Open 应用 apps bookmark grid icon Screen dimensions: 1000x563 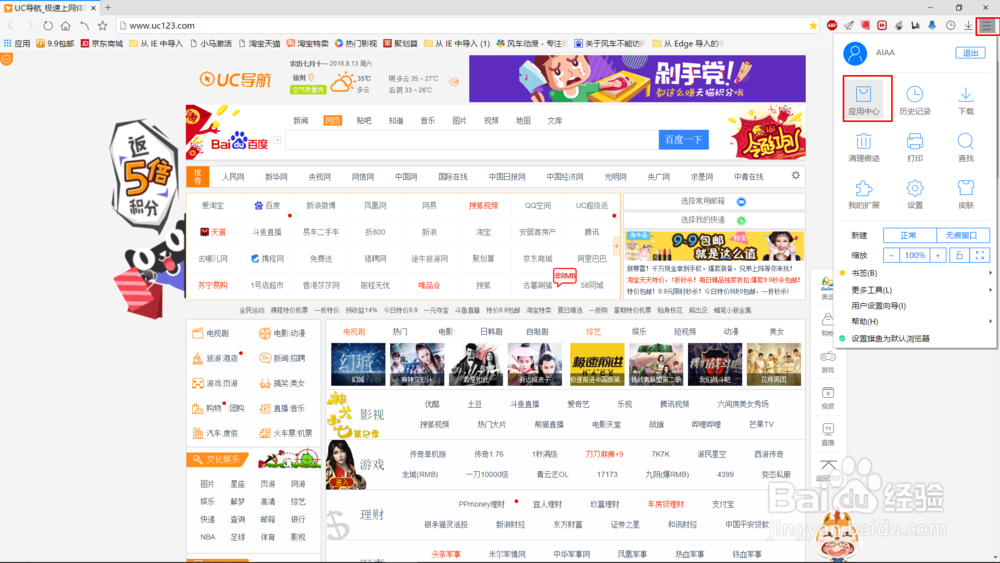[17, 43]
